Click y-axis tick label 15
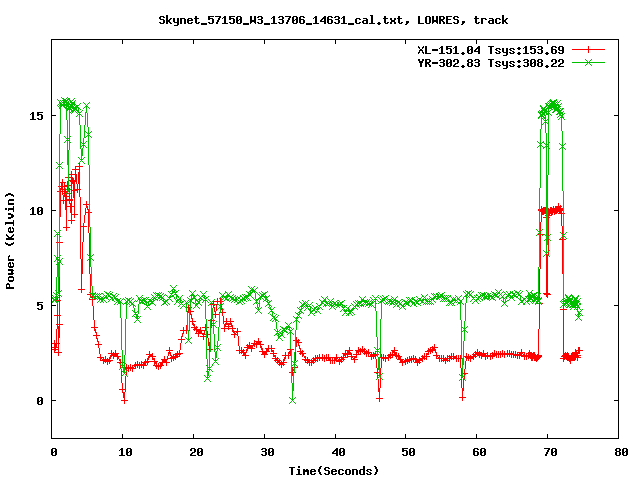This screenshot has height=480, width=640. (36, 116)
